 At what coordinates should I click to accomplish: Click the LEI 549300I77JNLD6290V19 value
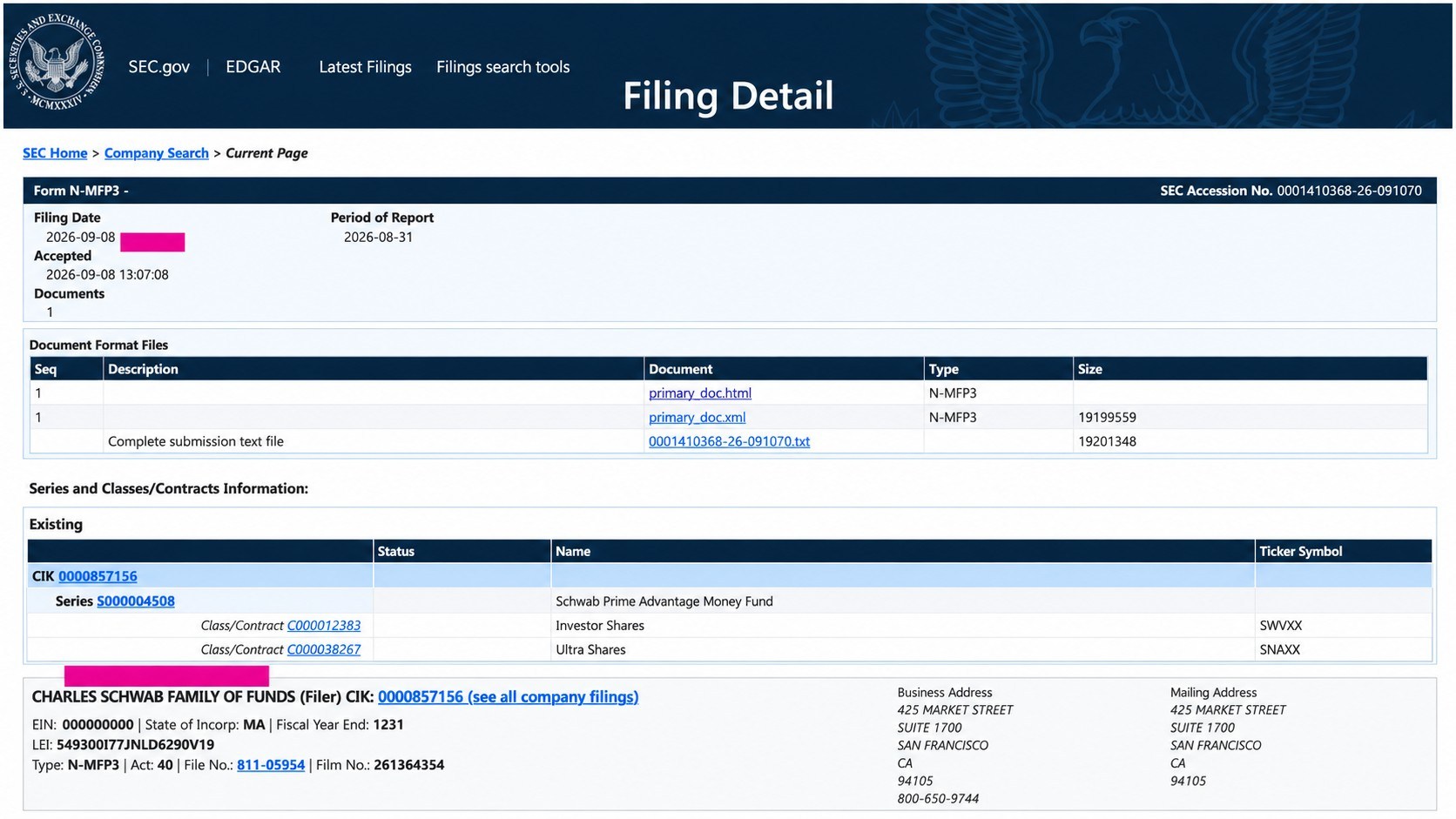[x=135, y=745]
